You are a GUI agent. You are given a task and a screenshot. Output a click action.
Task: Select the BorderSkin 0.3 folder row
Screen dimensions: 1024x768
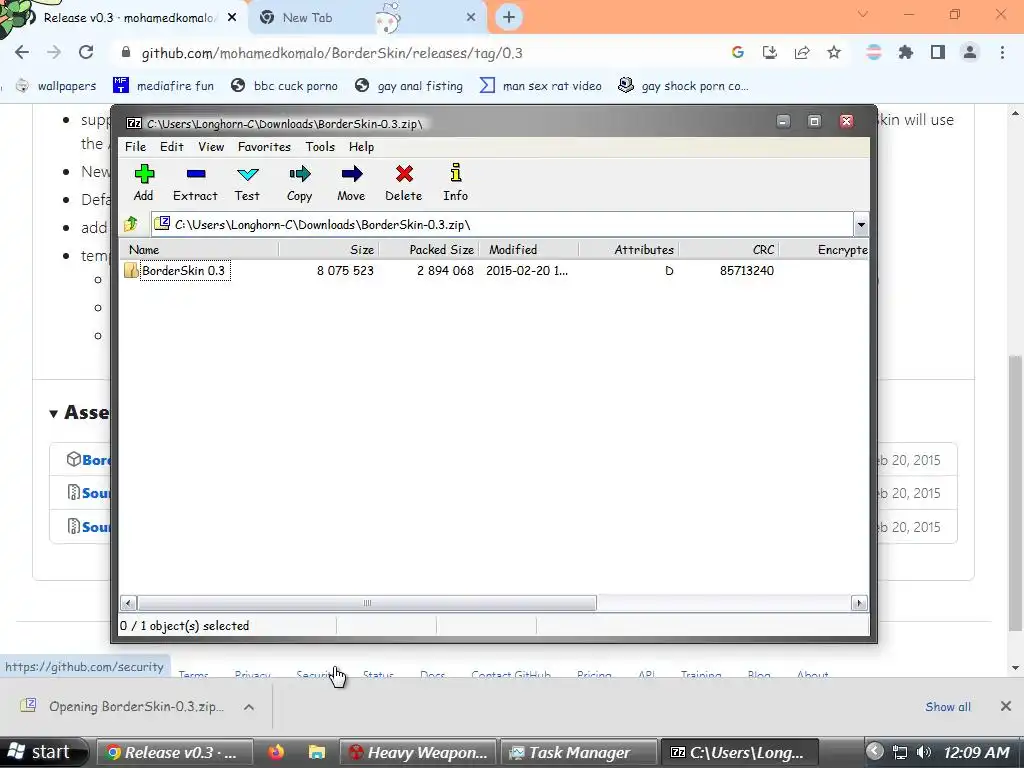click(x=494, y=270)
